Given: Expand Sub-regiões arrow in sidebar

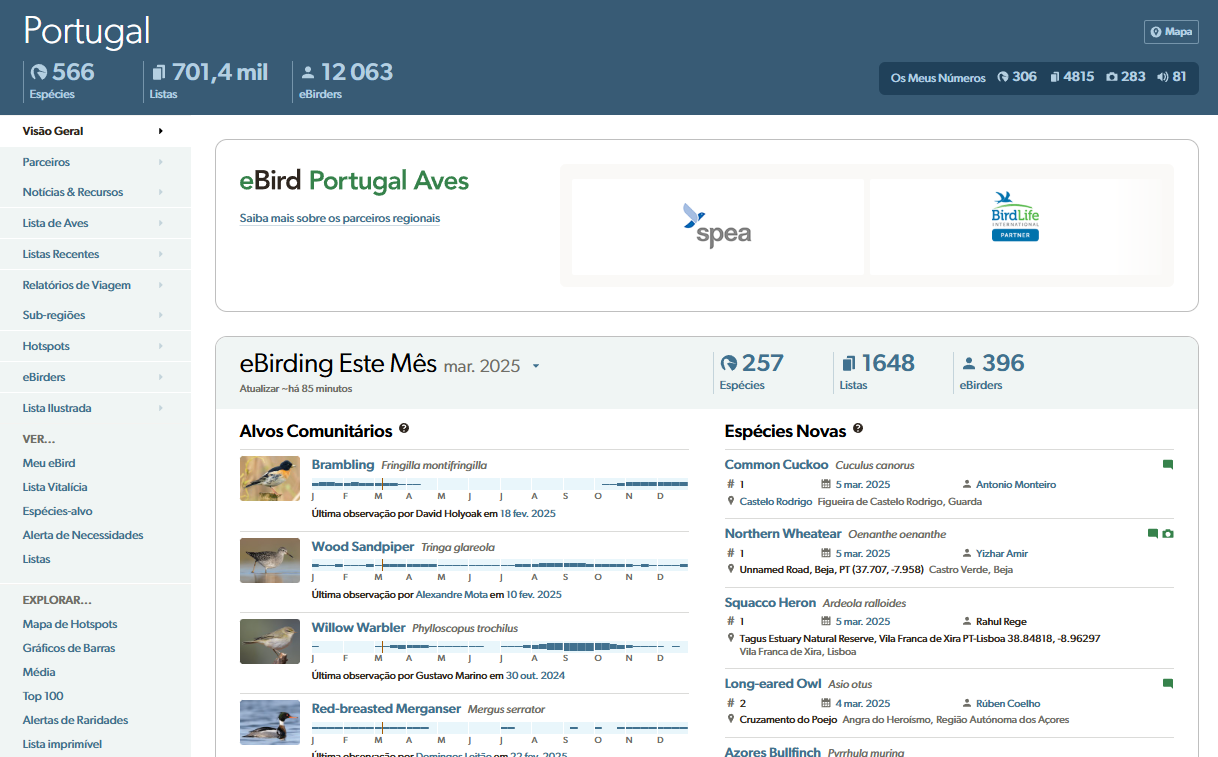Looking at the screenshot, I should (x=160, y=315).
